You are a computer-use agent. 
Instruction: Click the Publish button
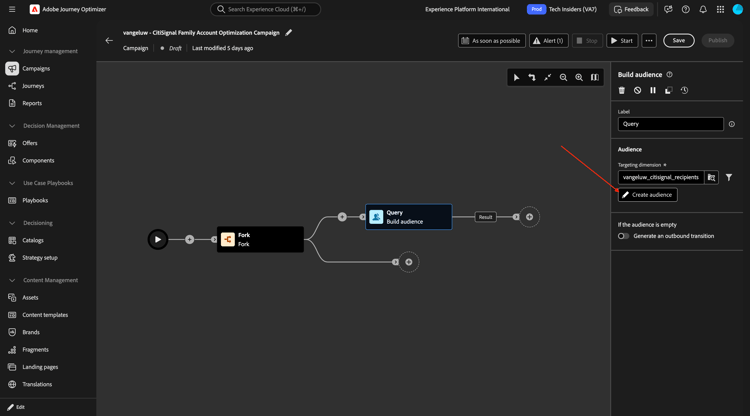[717, 41]
